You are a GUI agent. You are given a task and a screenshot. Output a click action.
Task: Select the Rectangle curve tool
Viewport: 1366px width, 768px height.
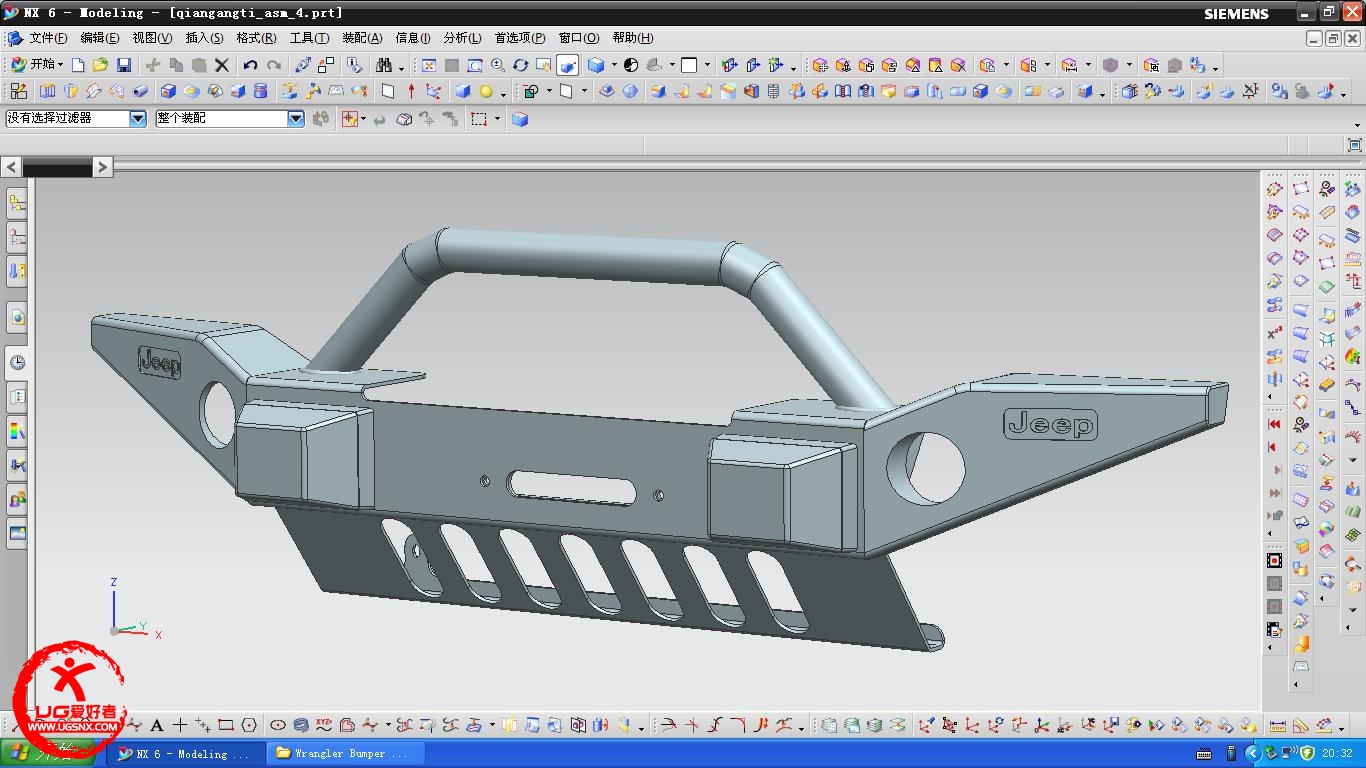tap(226, 725)
